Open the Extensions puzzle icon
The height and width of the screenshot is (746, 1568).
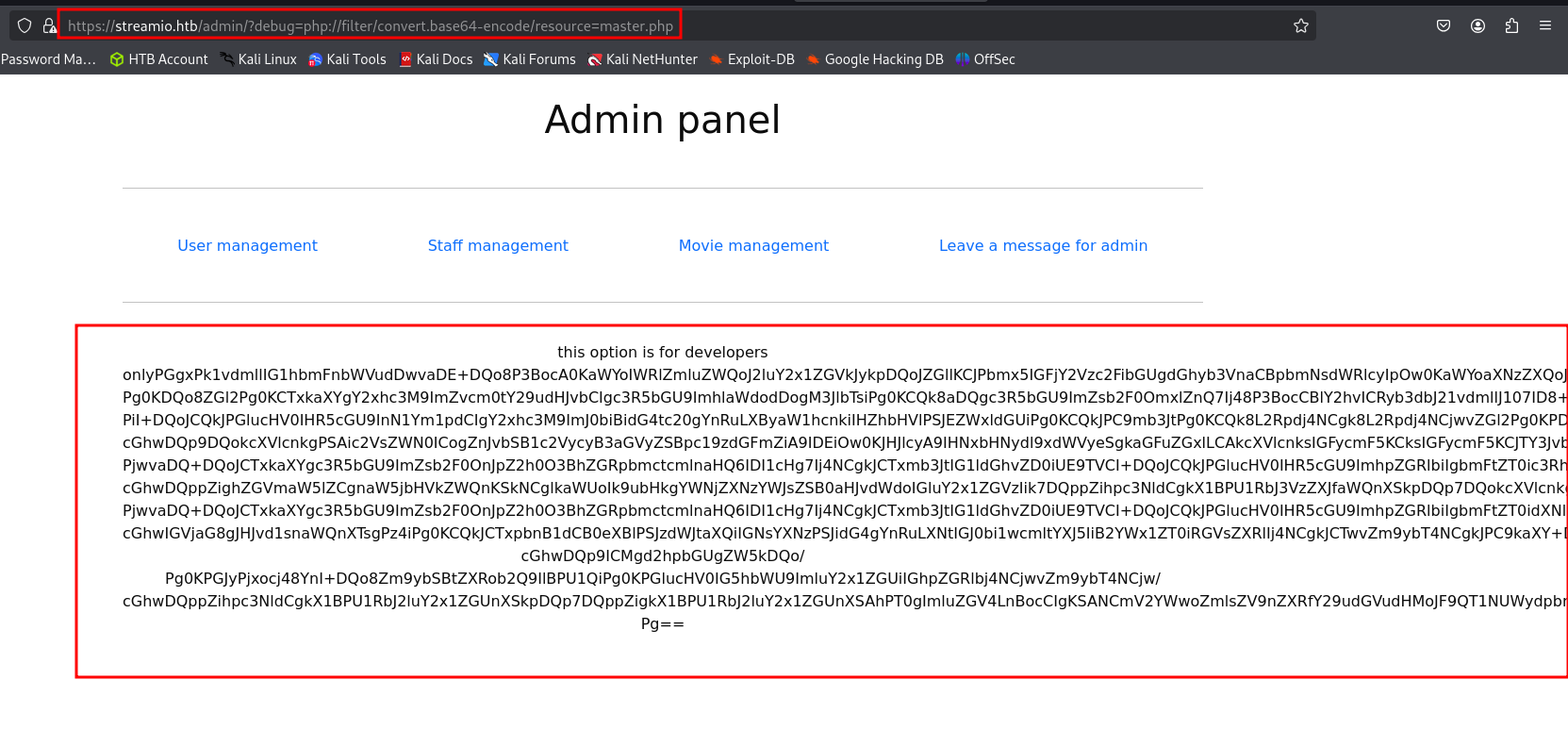(x=1511, y=25)
